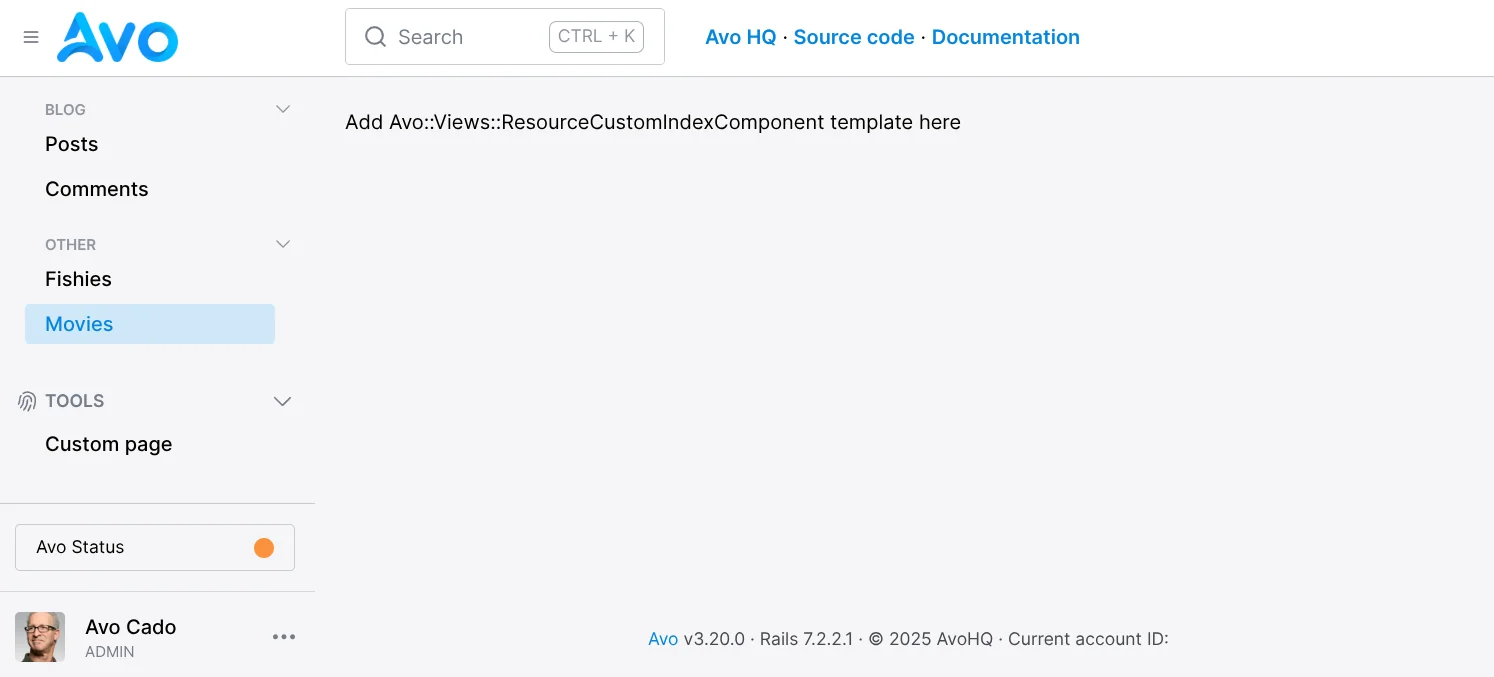The height and width of the screenshot is (677, 1494).
Task: Open the Documentation link
Action: (1006, 37)
